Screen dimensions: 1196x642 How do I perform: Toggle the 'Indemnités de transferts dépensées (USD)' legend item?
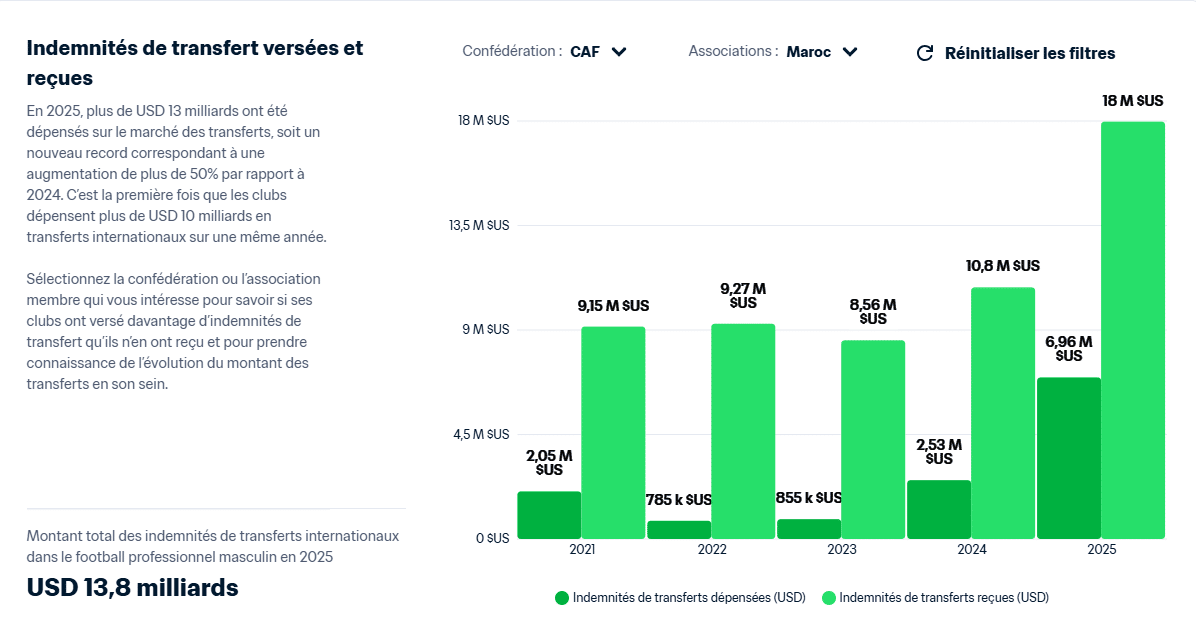click(x=688, y=597)
